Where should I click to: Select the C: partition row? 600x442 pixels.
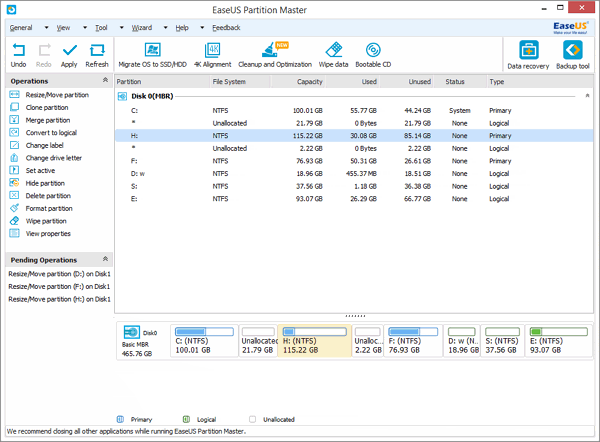point(354,111)
